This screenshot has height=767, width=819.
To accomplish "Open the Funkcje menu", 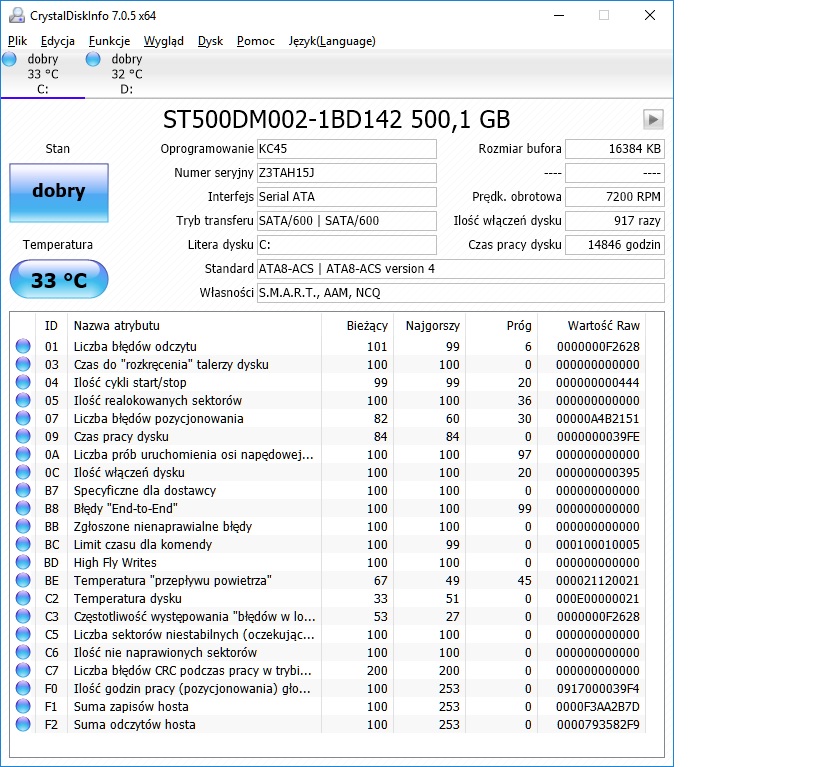I will pyautogui.click(x=109, y=41).
